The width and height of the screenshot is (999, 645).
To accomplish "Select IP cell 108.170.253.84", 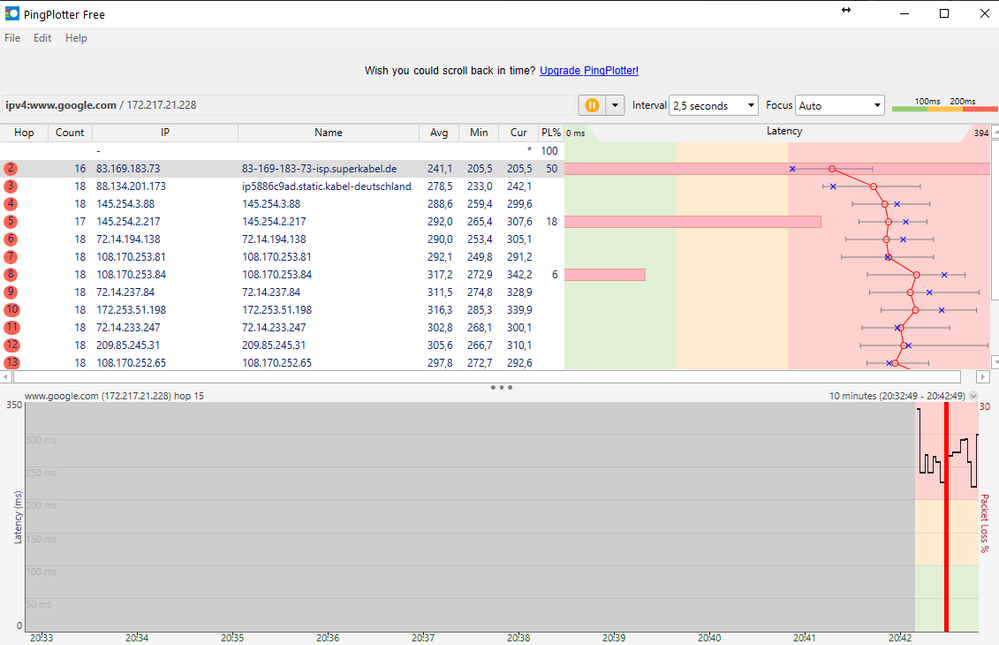I will pos(131,274).
